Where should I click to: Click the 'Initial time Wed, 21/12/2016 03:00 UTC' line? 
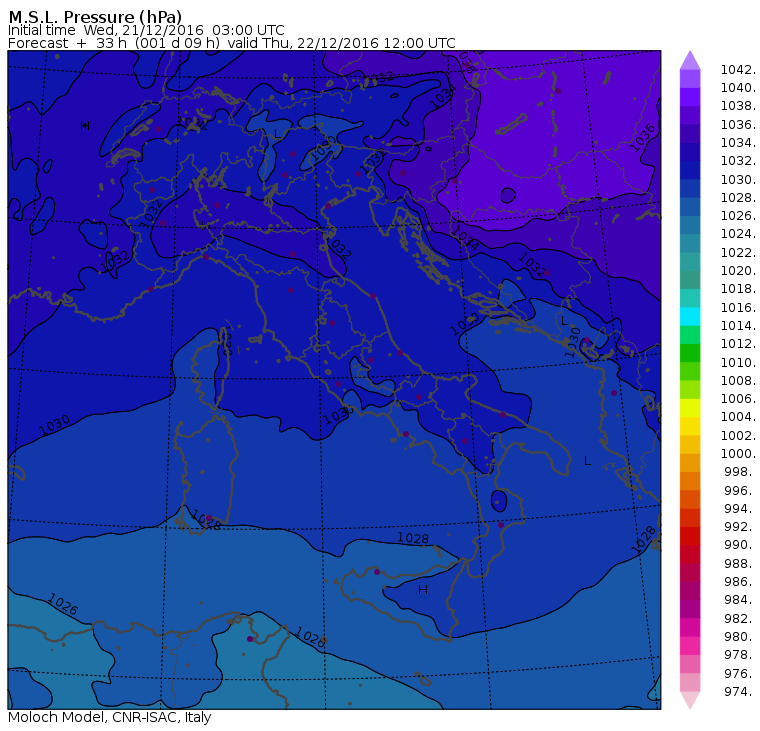tap(146, 30)
